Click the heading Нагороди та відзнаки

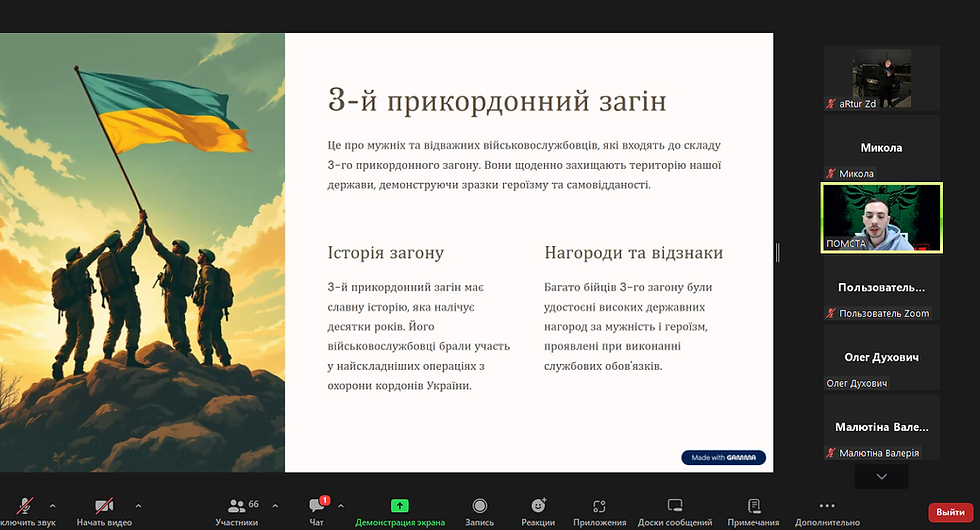point(633,252)
